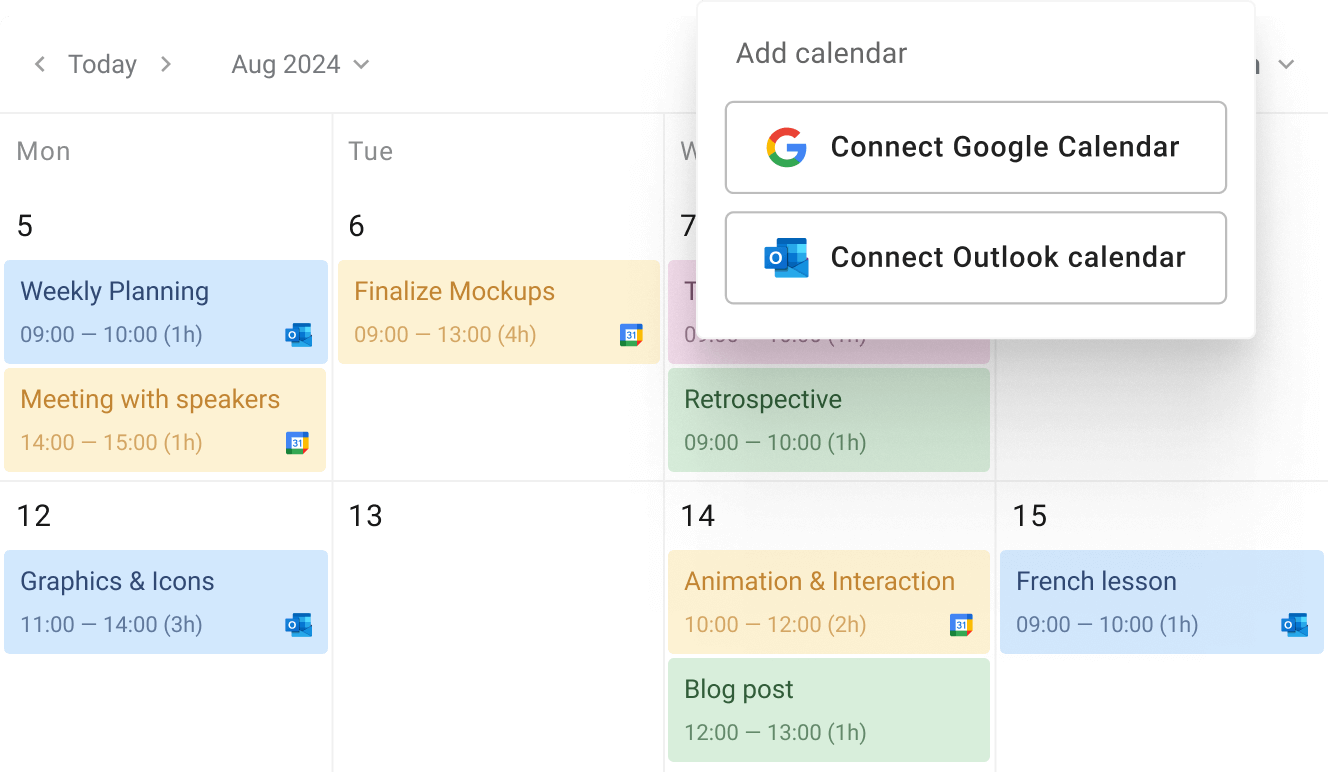Click the Google logo in the connect button

coord(786,147)
